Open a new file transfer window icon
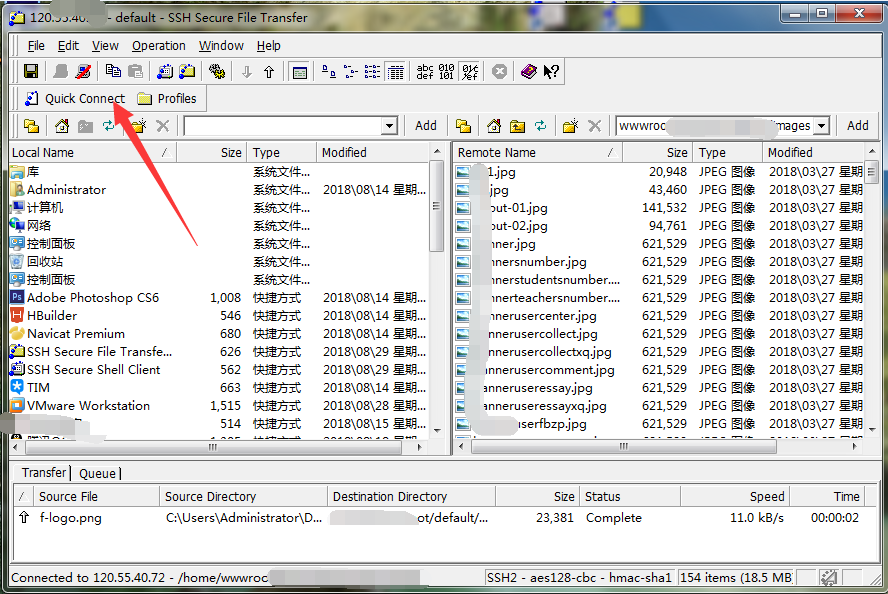Image resolution: width=888 pixels, height=594 pixels. pyautogui.click(x=187, y=71)
